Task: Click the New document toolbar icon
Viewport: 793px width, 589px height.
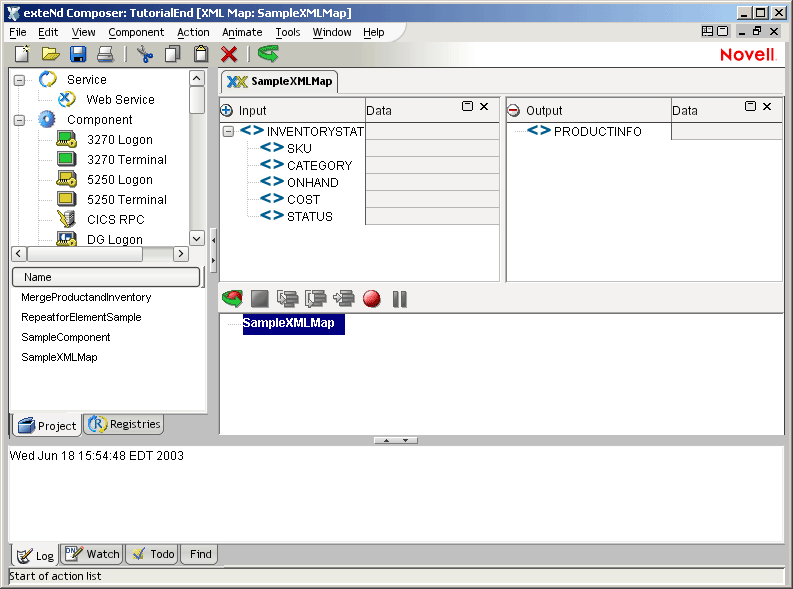Action: (x=22, y=54)
